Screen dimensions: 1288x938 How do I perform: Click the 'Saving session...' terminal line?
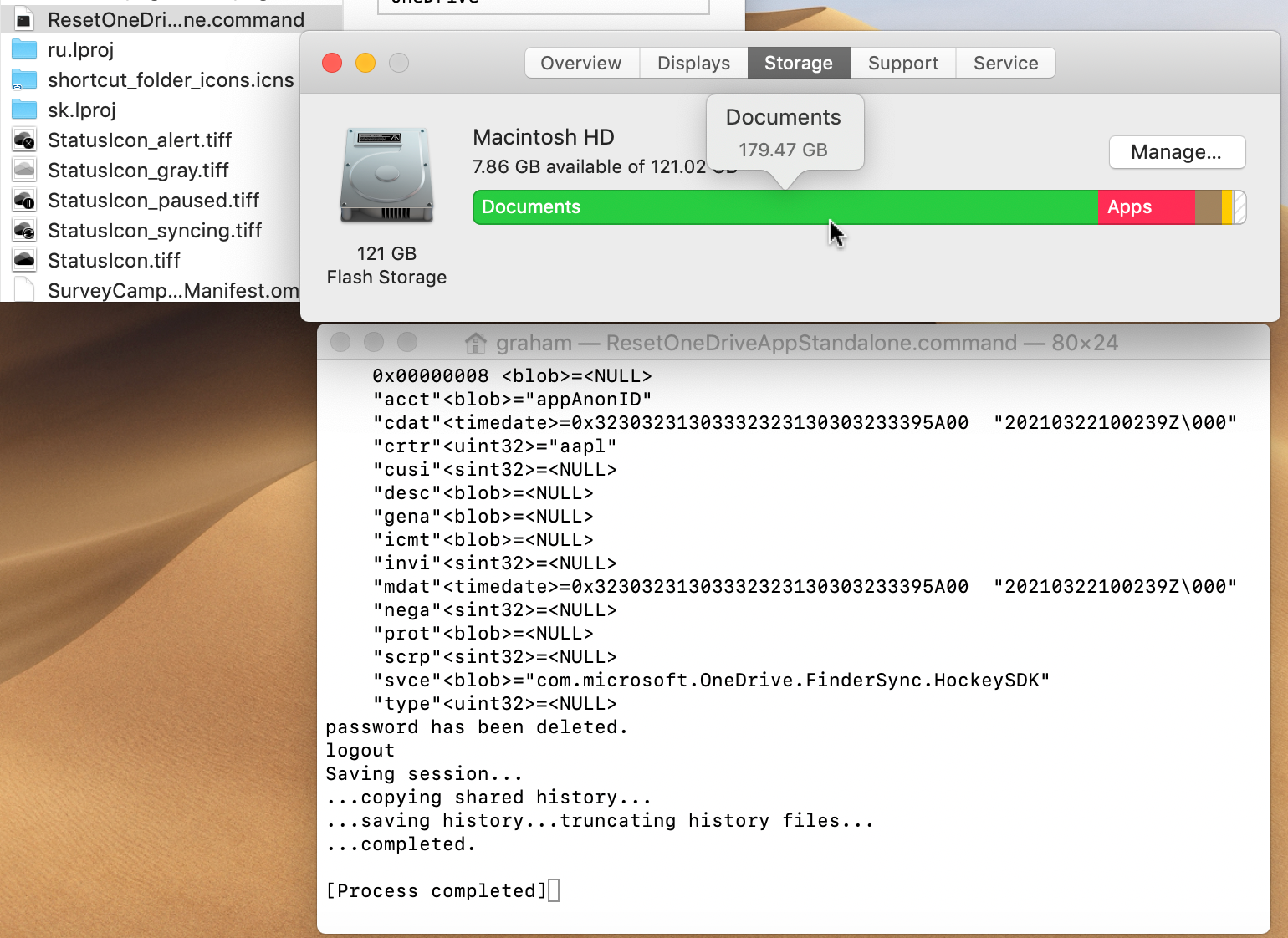pos(424,774)
